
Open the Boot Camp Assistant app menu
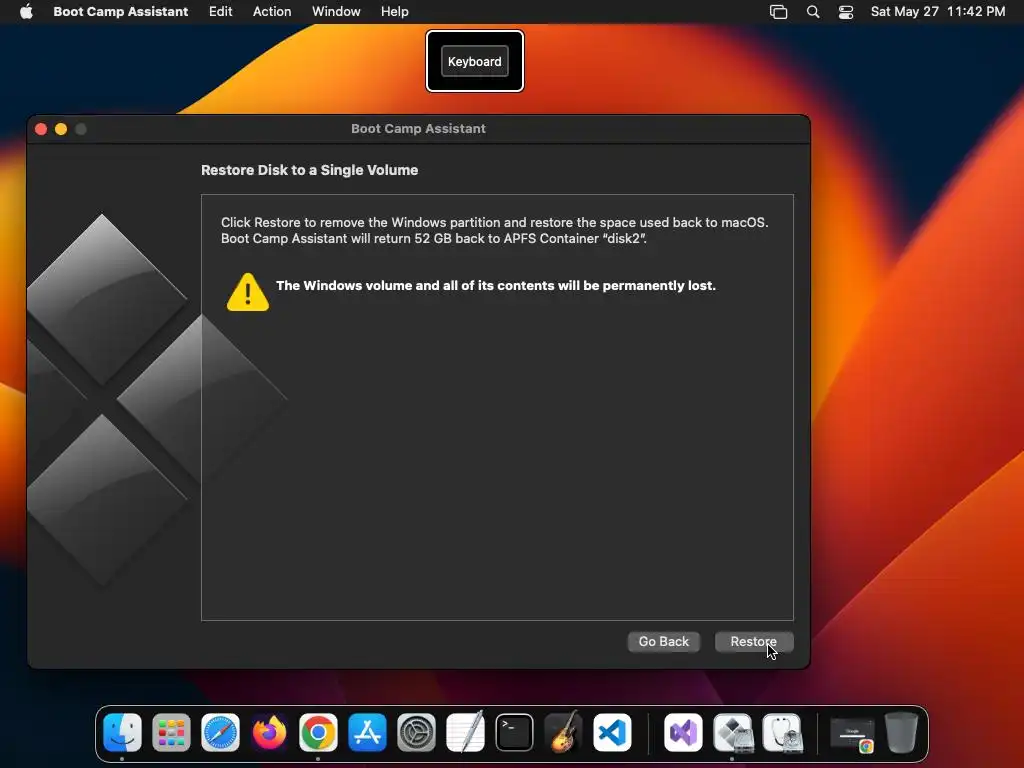click(121, 11)
